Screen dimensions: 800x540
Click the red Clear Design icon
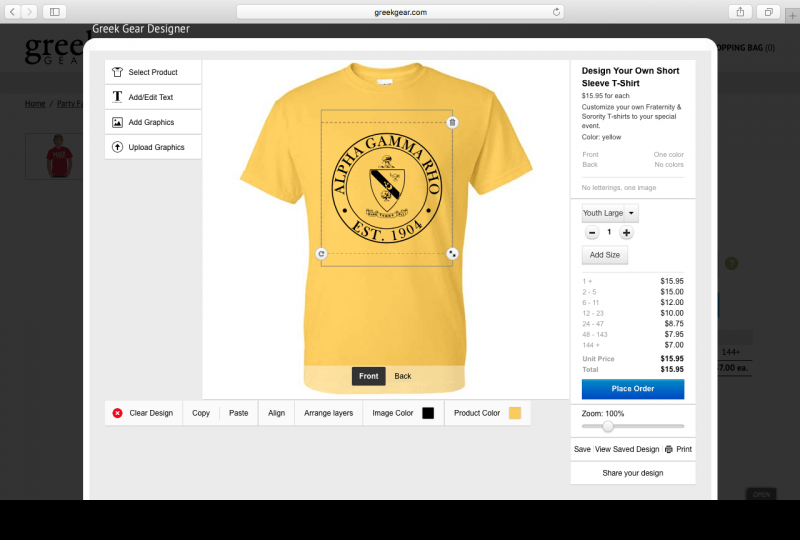pos(117,413)
